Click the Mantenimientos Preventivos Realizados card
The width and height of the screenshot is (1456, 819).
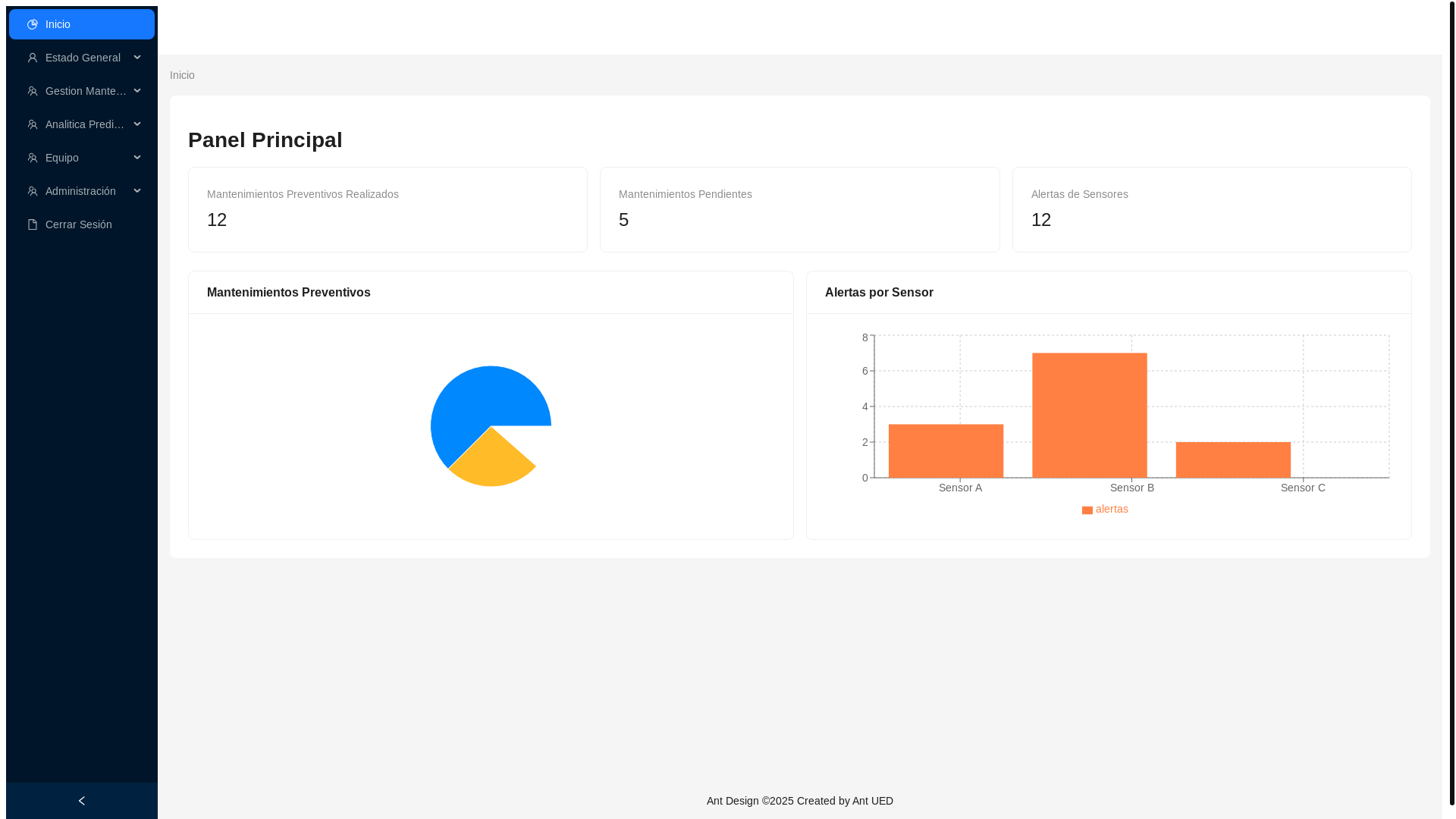(388, 209)
